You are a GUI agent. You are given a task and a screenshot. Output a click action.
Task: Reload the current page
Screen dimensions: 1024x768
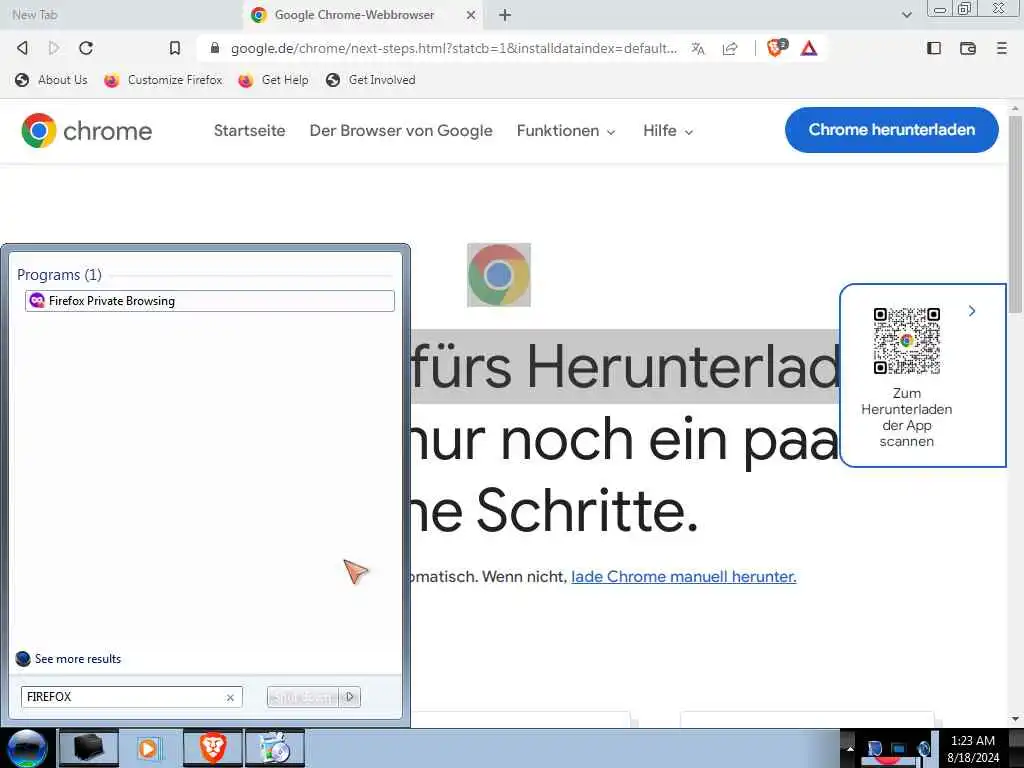click(86, 48)
